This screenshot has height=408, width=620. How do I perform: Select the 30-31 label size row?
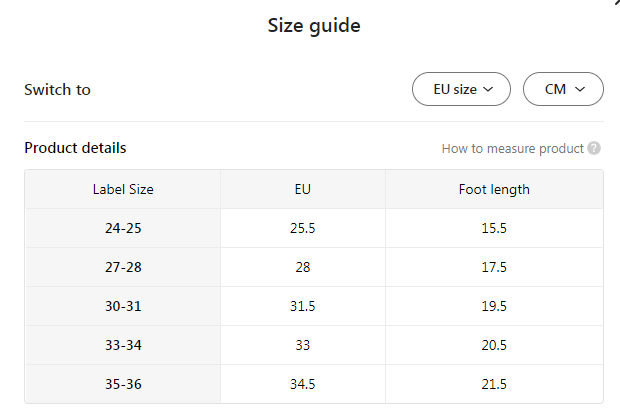pyautogui.click(x=123, y=306)
